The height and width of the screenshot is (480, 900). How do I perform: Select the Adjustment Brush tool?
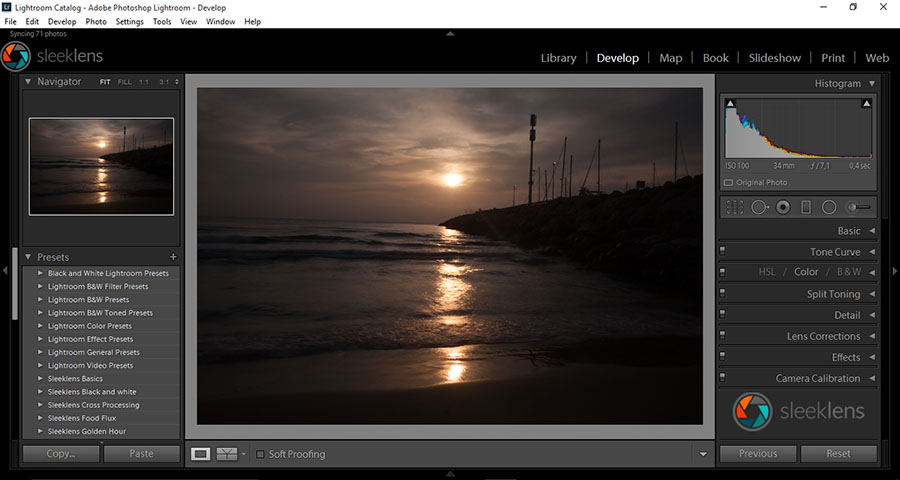pos(858,207)
